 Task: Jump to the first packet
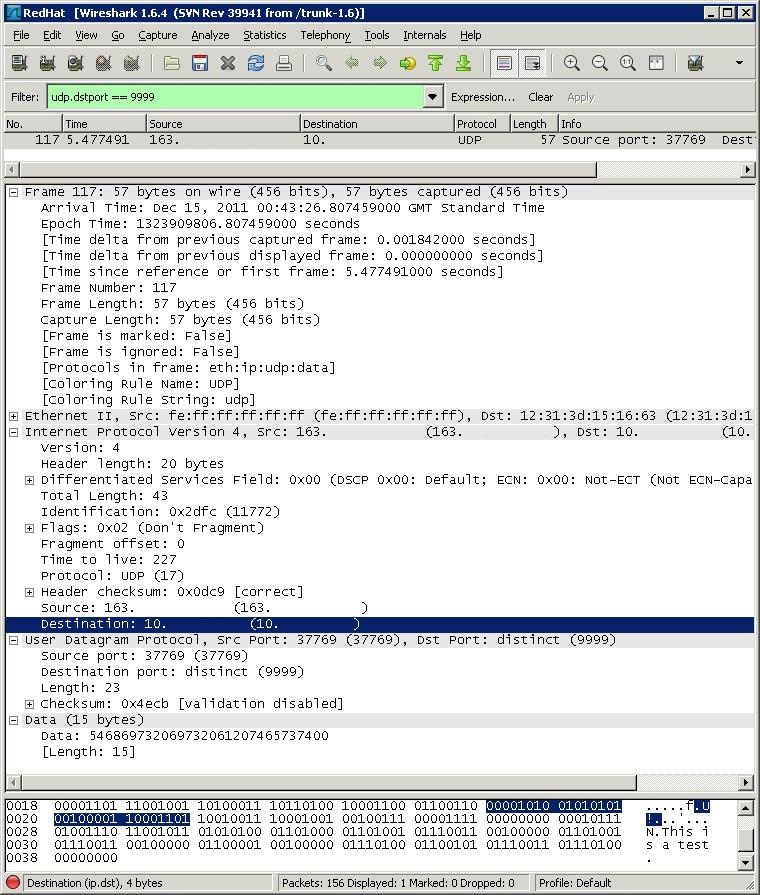click(x=436, y=63)
